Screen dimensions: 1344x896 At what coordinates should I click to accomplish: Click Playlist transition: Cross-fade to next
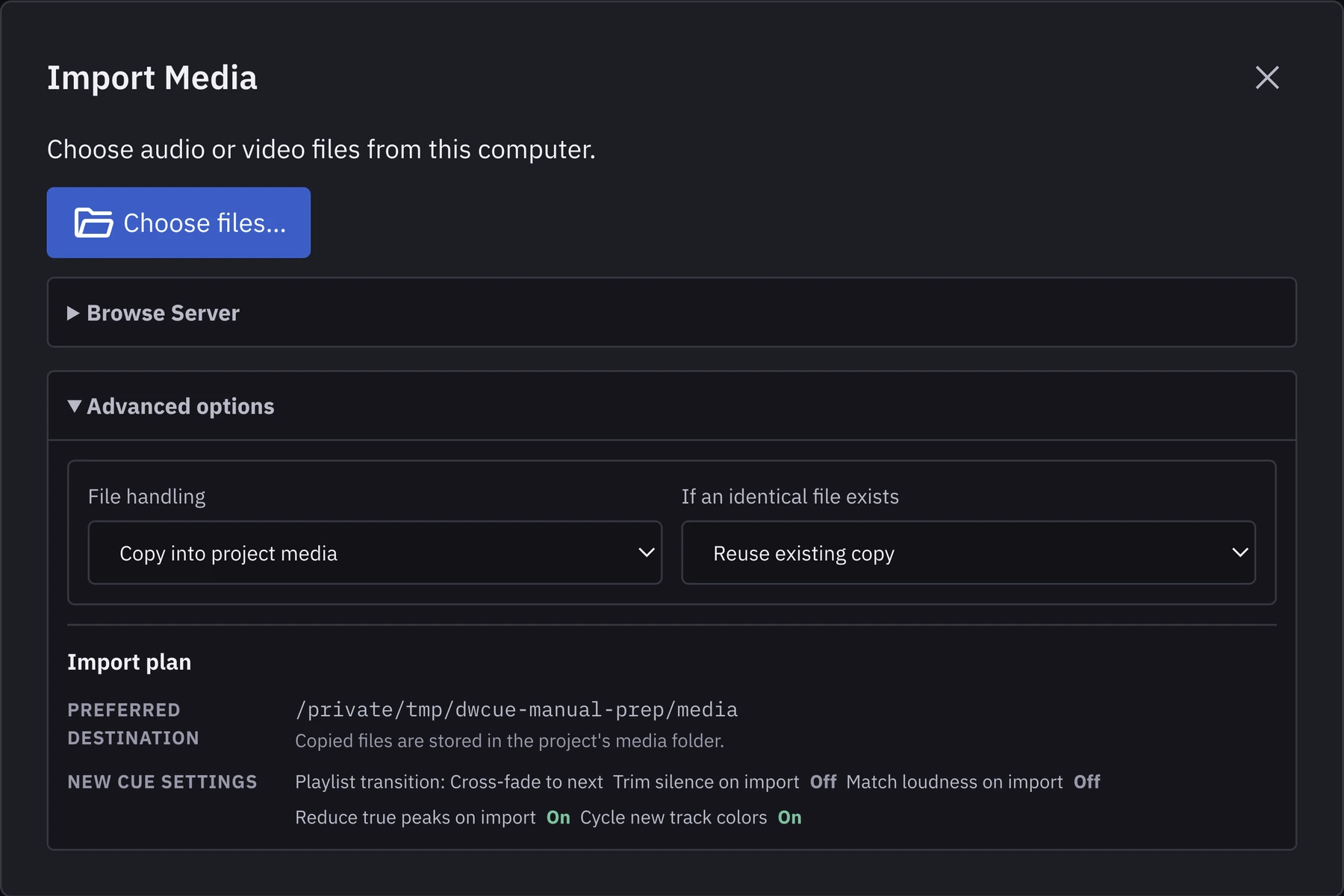click(449, 782)
